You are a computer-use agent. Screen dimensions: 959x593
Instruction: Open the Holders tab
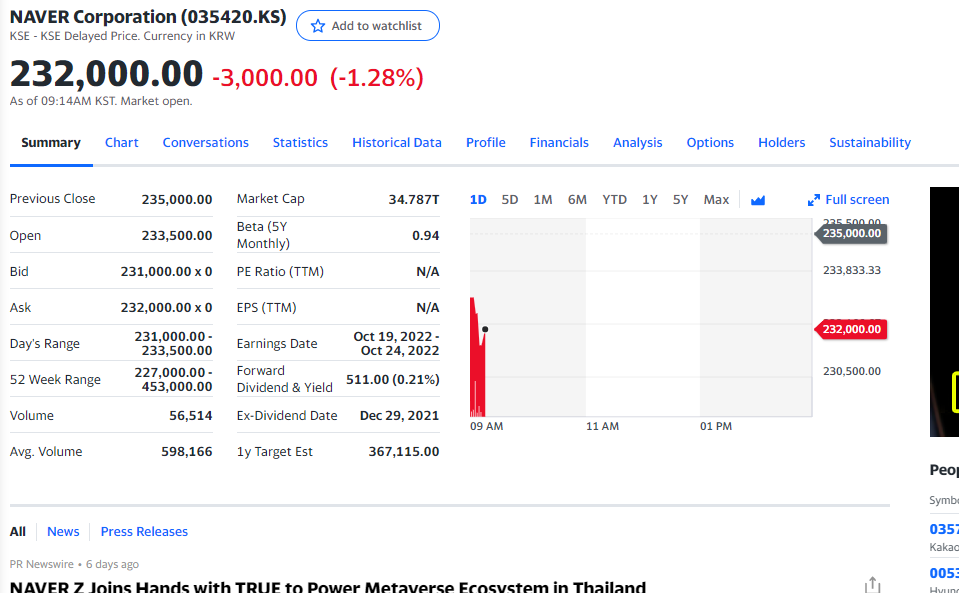pyautogui.click(x=782, y=142)
